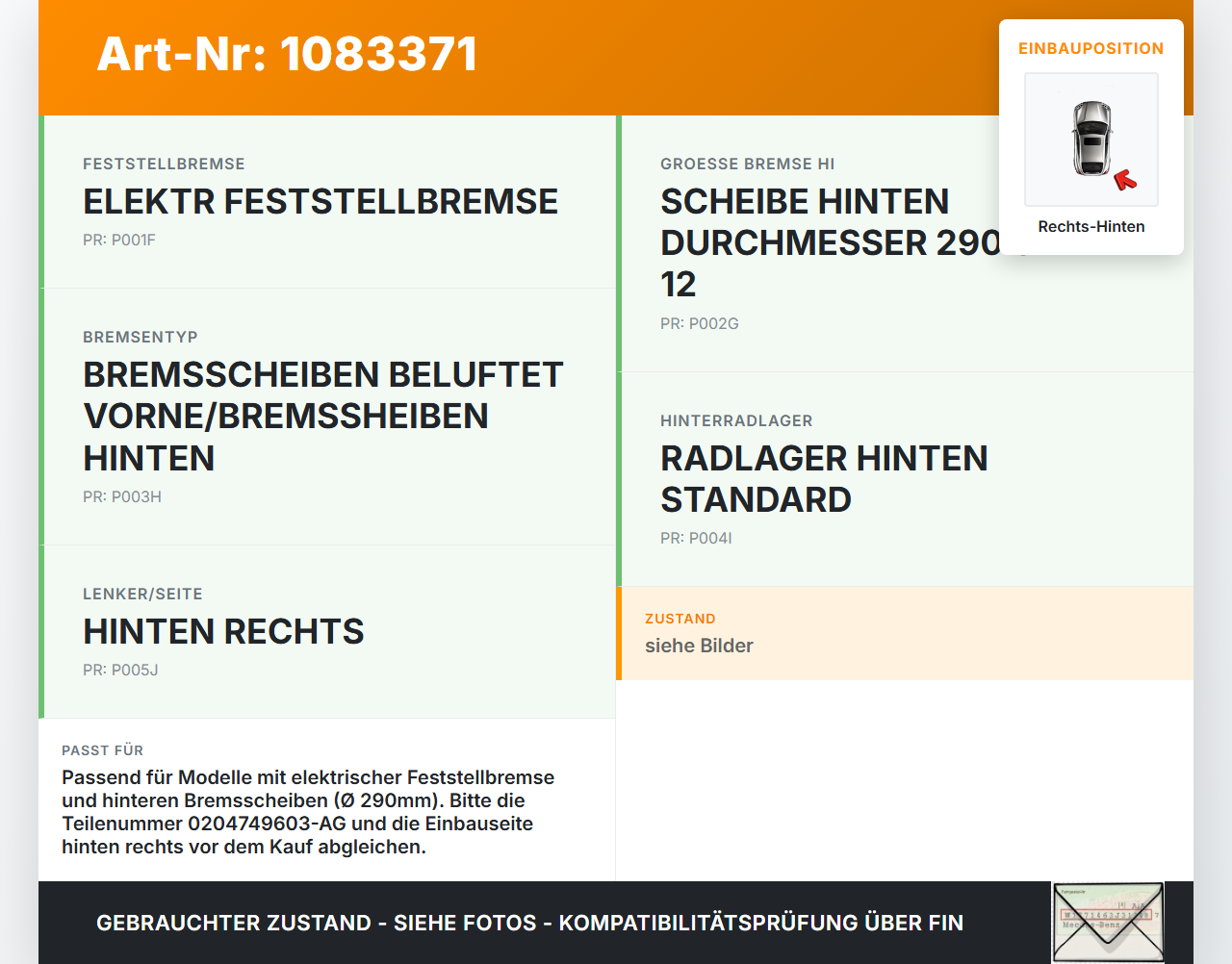The image size is (1232, 964).
Task: Click the FESTSTELLBREMSE label
Action: [x=164, y=164]
